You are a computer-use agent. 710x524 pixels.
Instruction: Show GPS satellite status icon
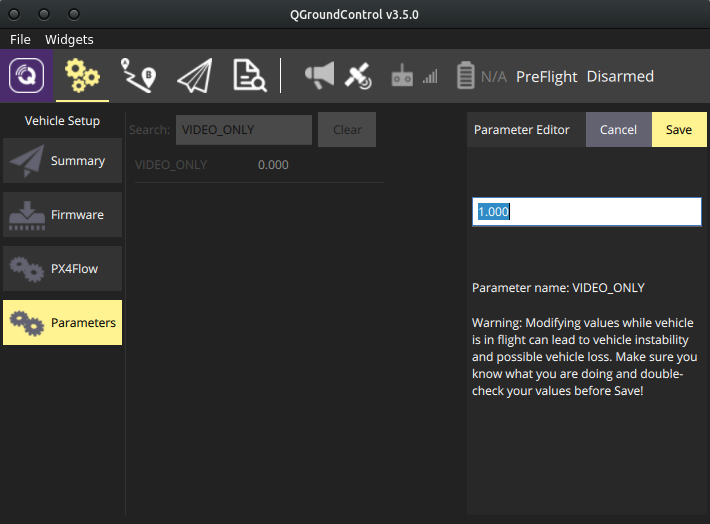pos(358,76)
